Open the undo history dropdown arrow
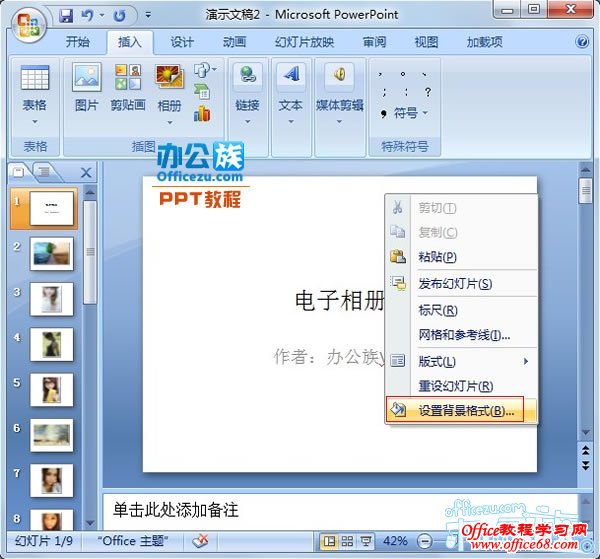 pyautogui.click(x=102, y=15)
